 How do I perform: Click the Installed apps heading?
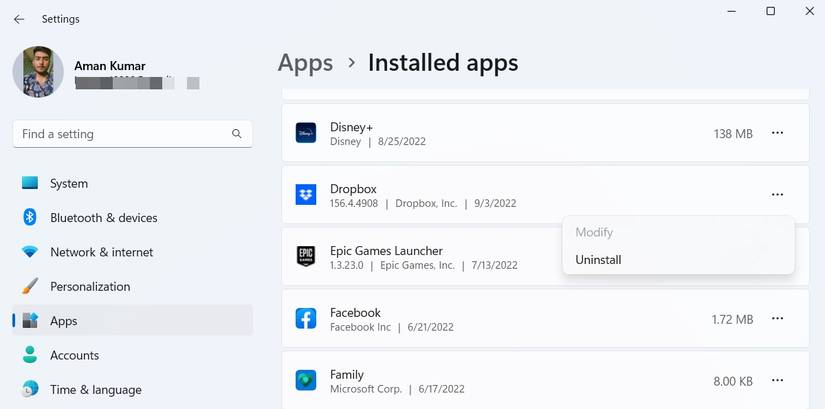[x=443, y=63]
